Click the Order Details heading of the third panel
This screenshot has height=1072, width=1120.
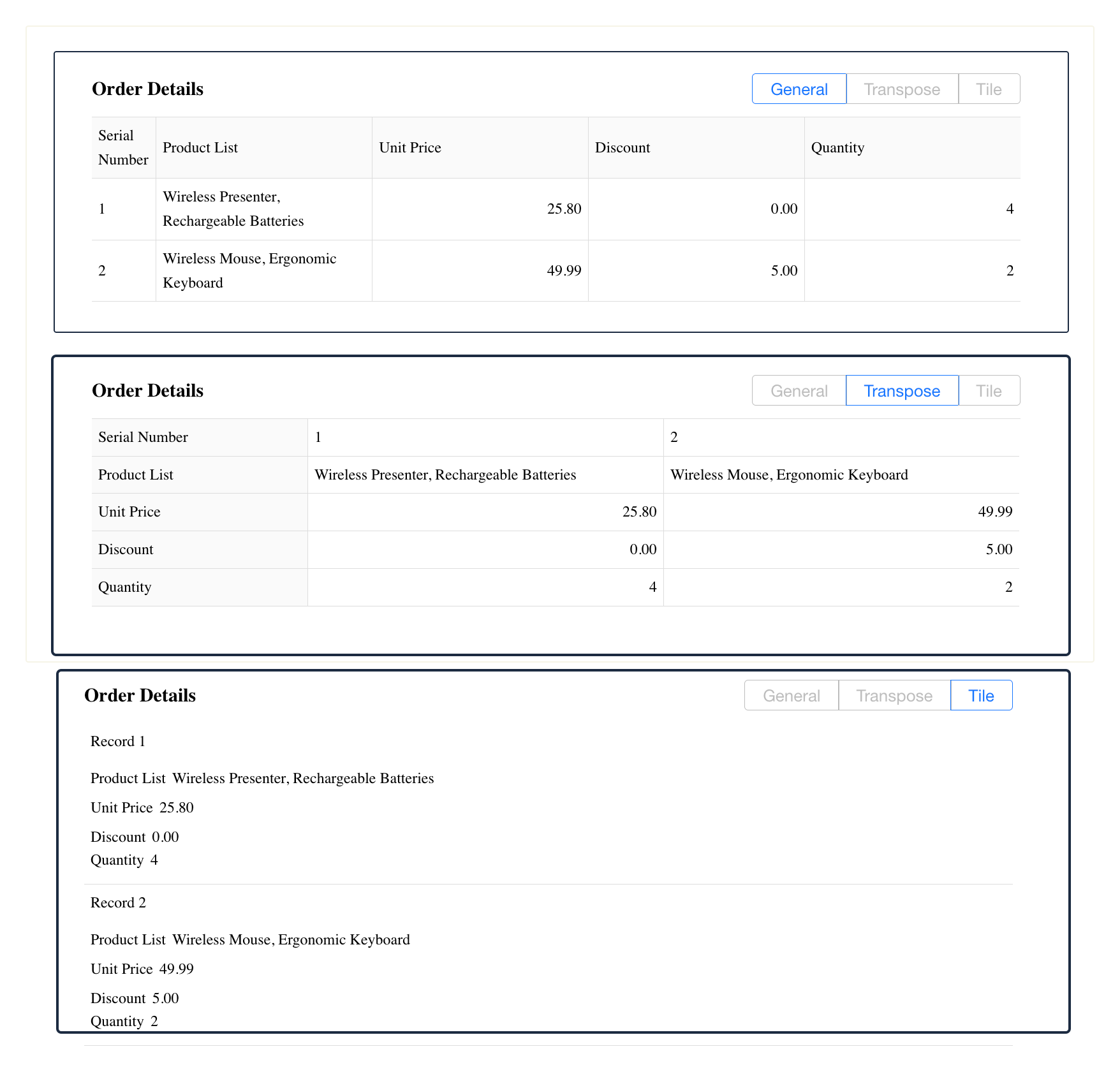point(140,696)
